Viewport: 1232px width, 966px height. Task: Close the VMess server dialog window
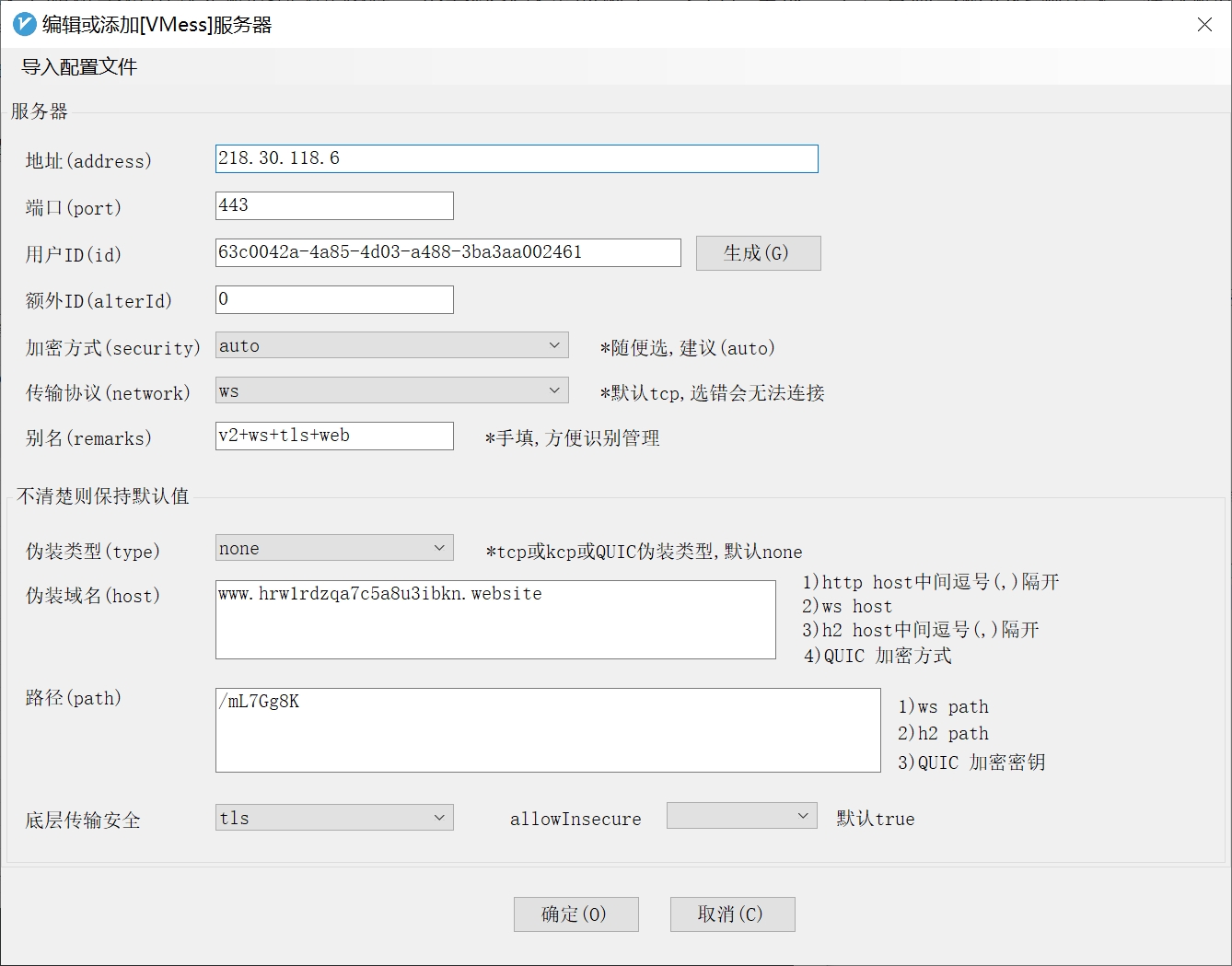1203,25
